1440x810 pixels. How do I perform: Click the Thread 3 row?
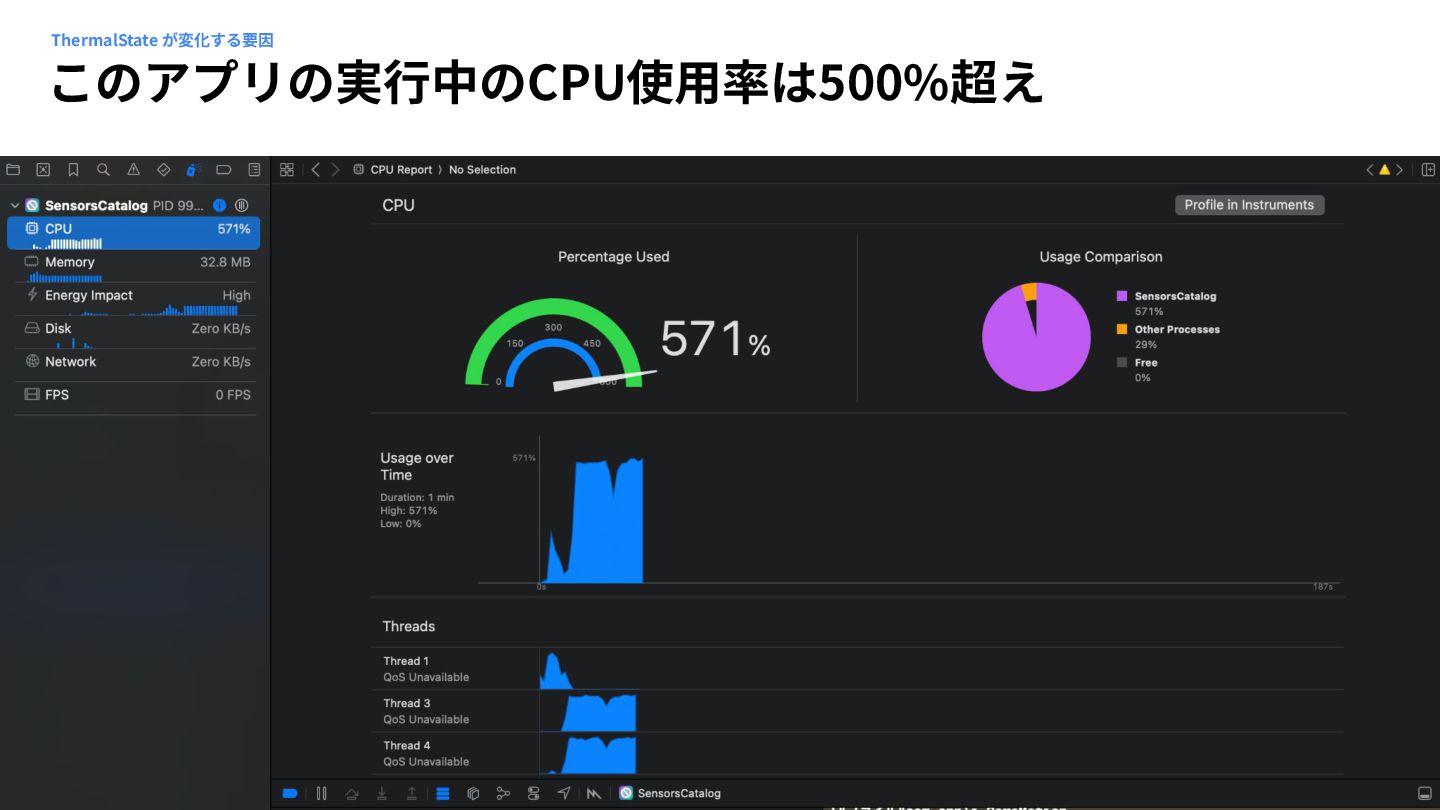pyautogui.click(x=856, y=711)
